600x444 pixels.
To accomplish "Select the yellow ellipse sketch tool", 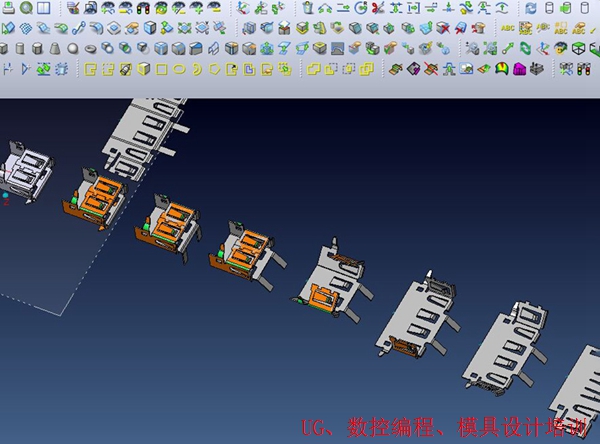I will tap(178, 69).
